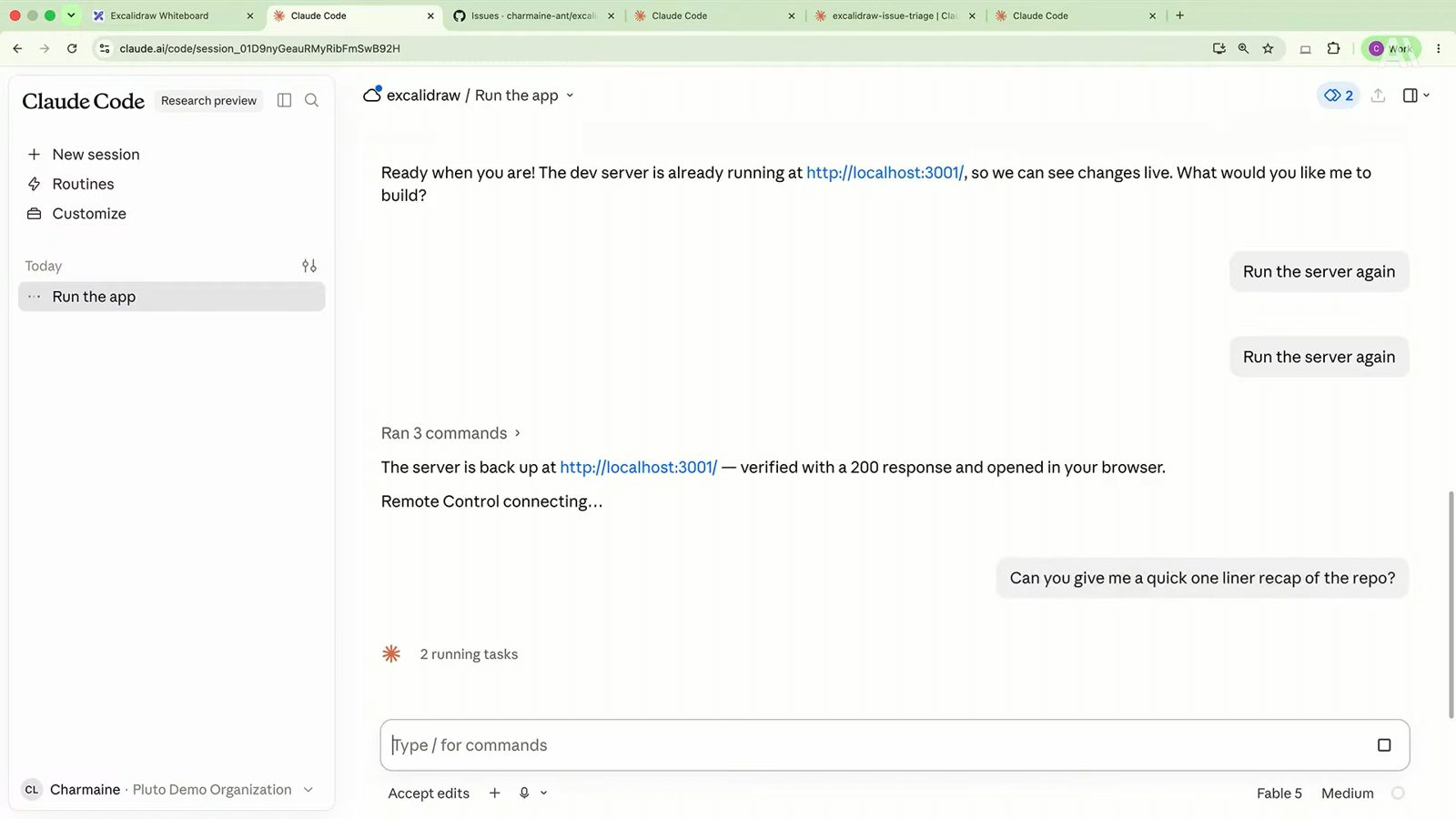
Task: Click the Routines lightning bolt icon
Action: (x=34, y=184)
